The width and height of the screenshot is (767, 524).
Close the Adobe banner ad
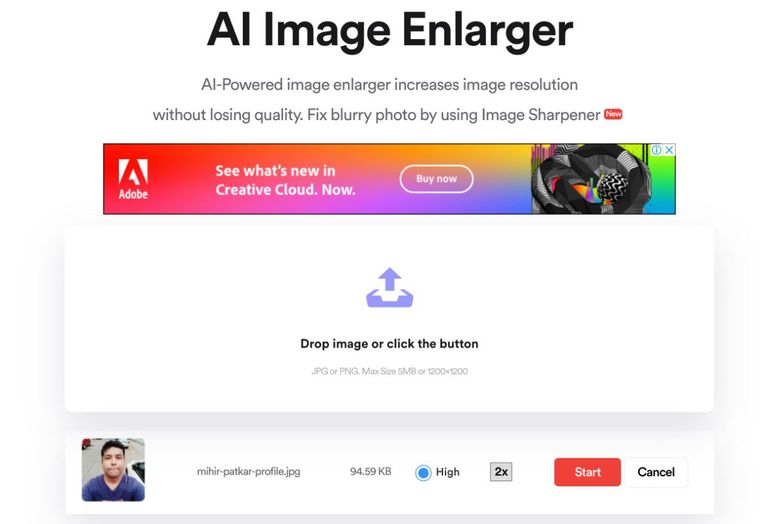tap(669, 150)
